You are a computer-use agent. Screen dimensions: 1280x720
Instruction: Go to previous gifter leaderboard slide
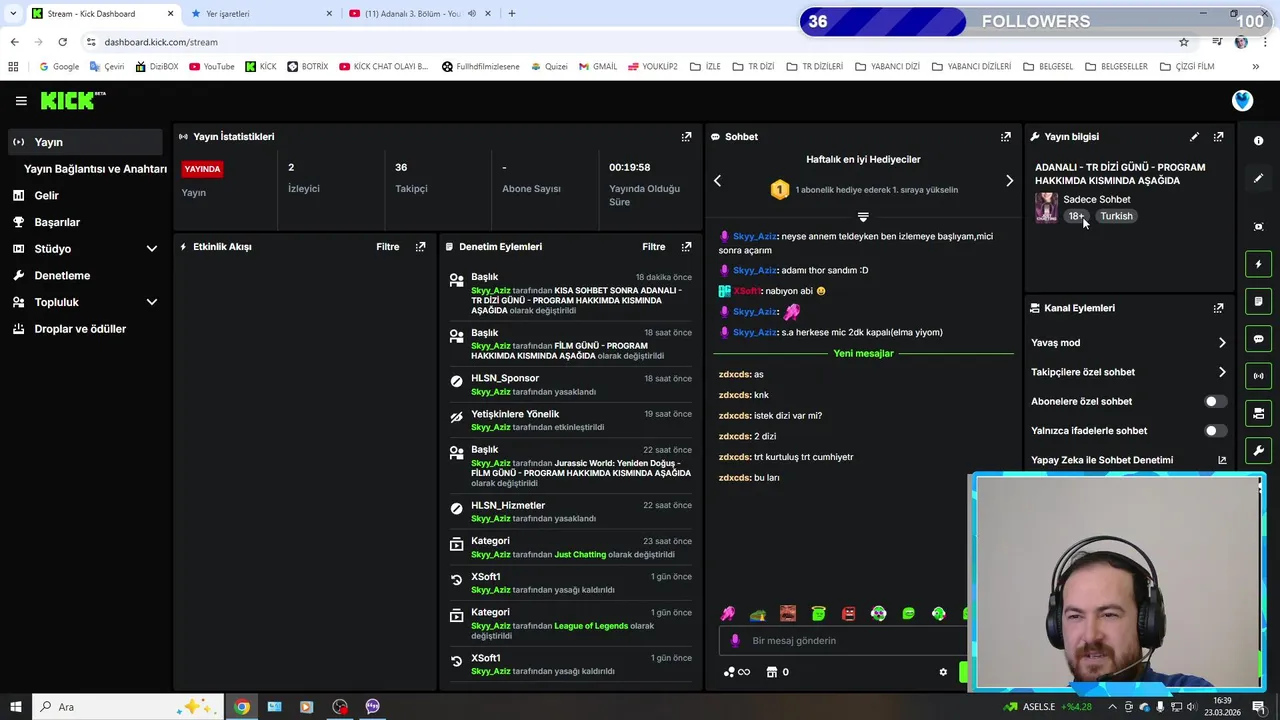pyautogui.click(x=717, y=181)
